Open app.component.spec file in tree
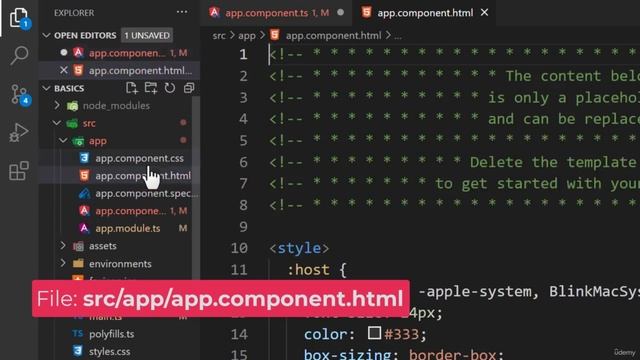This screenshot has height=360, width=640. pos(119,193)
